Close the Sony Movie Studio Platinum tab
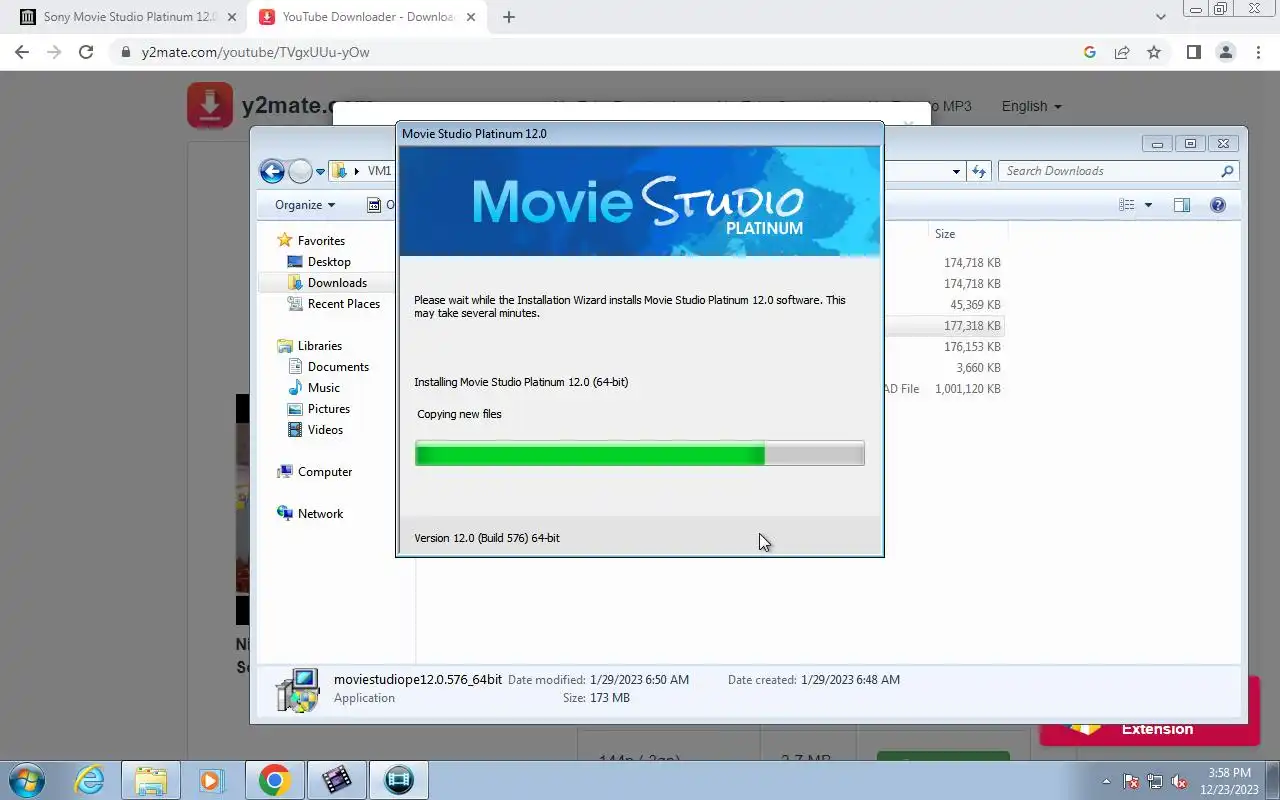Image resolution: width=1280 pixels, height=800 pixels. (x=232, y=17)
